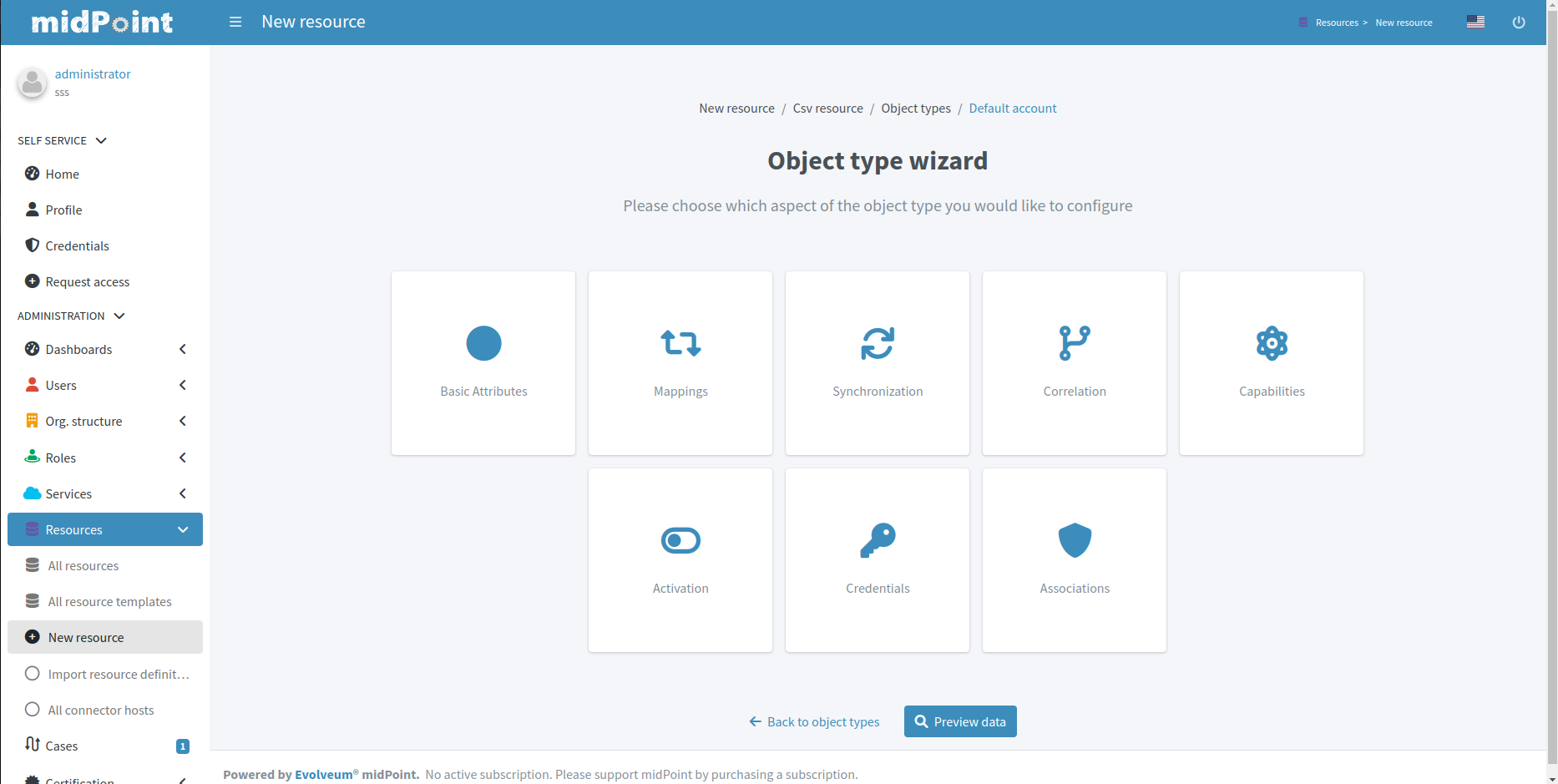Select the Correlation branch icon
The width and height of the screenshot is (1558, 784).
(x=1075, y=343)
